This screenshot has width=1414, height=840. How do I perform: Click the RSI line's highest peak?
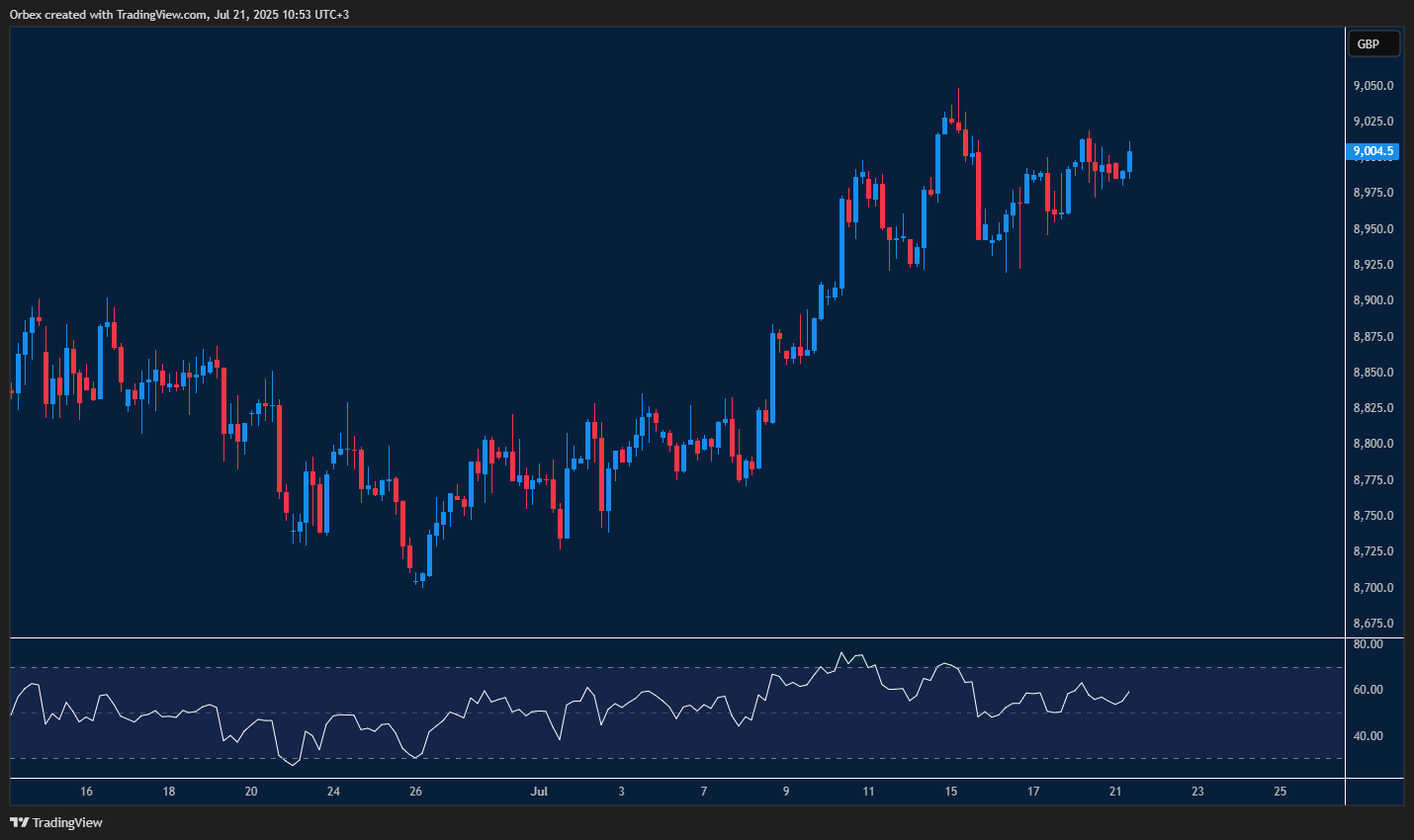pos(842,653)
